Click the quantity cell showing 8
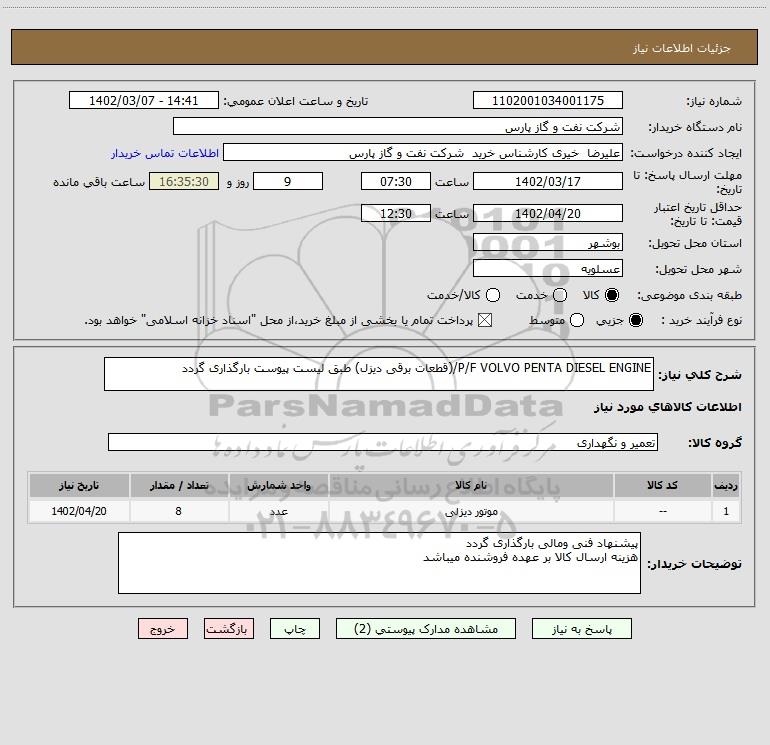 pyautogui.click(x=179, y=511)
